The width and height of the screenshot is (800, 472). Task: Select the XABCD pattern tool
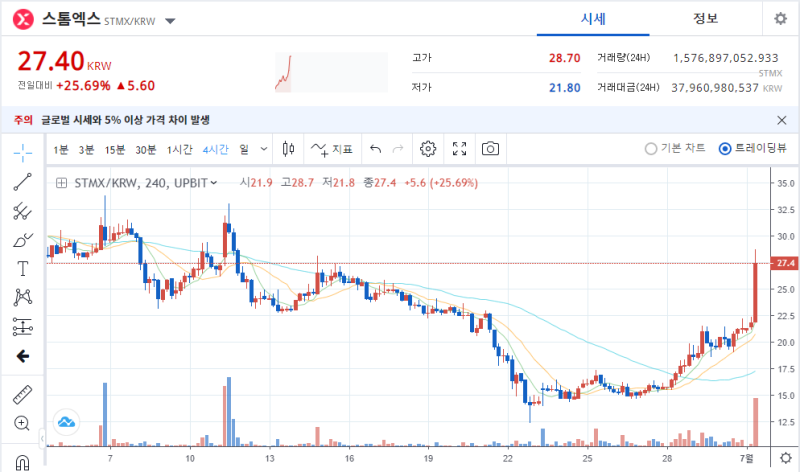[22, 297]
